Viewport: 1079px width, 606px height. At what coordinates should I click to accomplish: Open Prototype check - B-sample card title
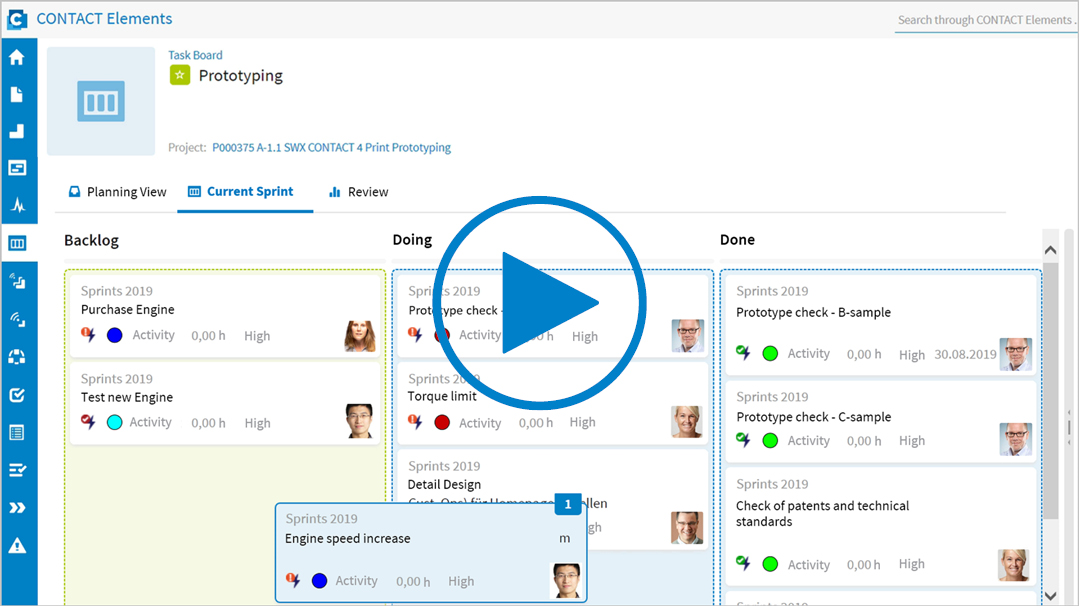[813, 312]
